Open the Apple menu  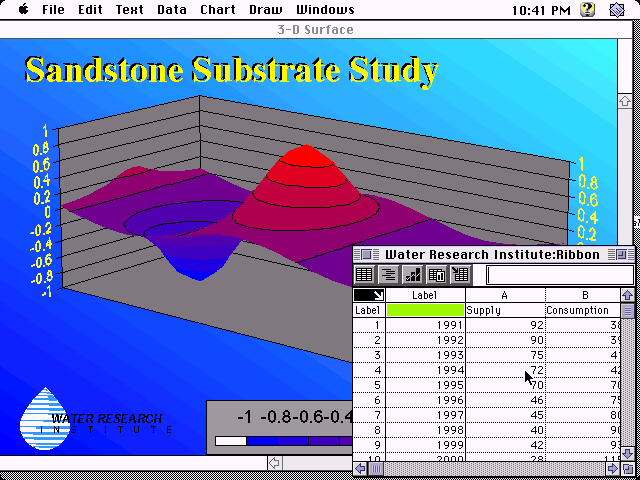23,9
